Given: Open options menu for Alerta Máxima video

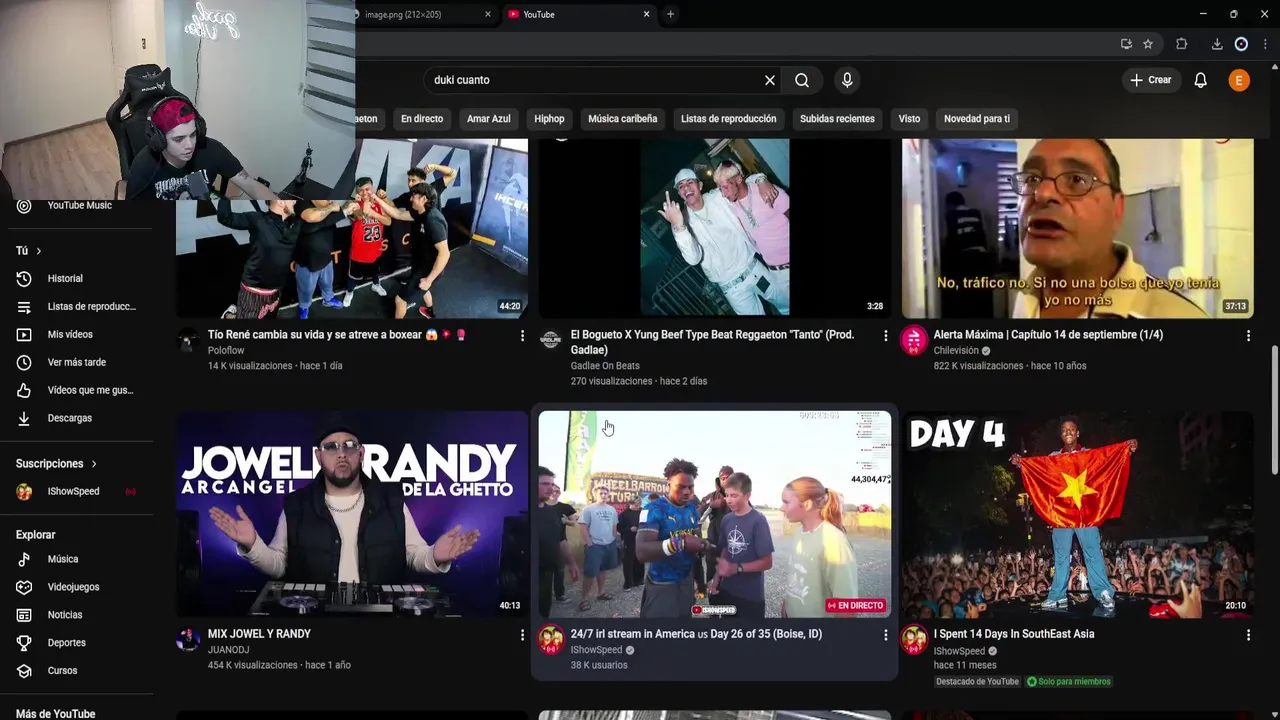Looking at the screenshot, I should pyautogui.click(x=1248, y=336).
